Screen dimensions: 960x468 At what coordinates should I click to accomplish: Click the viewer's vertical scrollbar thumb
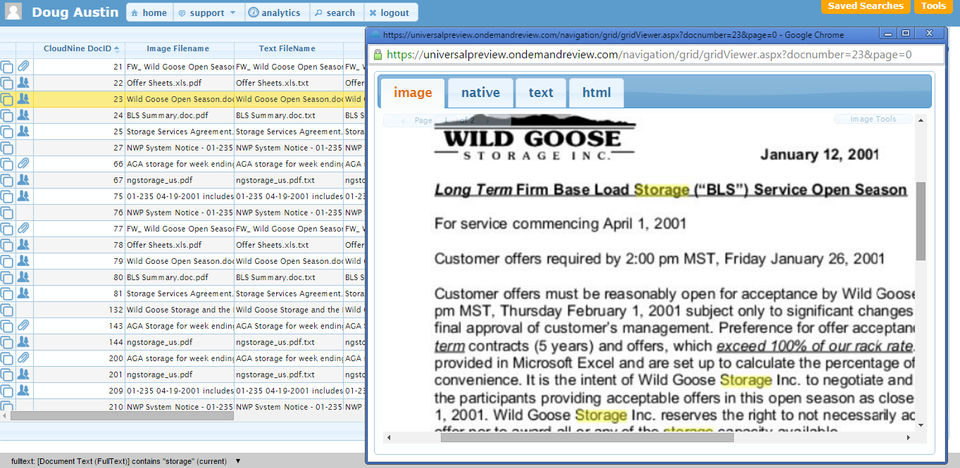[x=921, y=221]
